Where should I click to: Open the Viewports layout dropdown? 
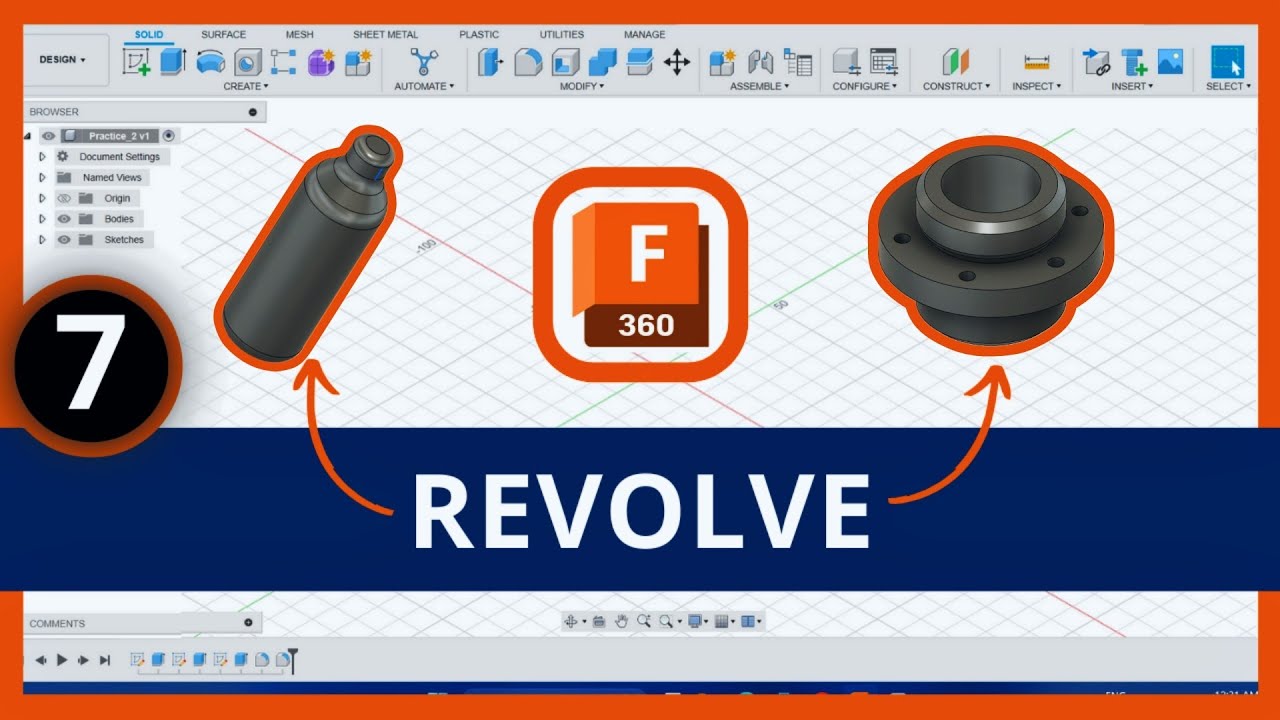(x=752, y=621)
